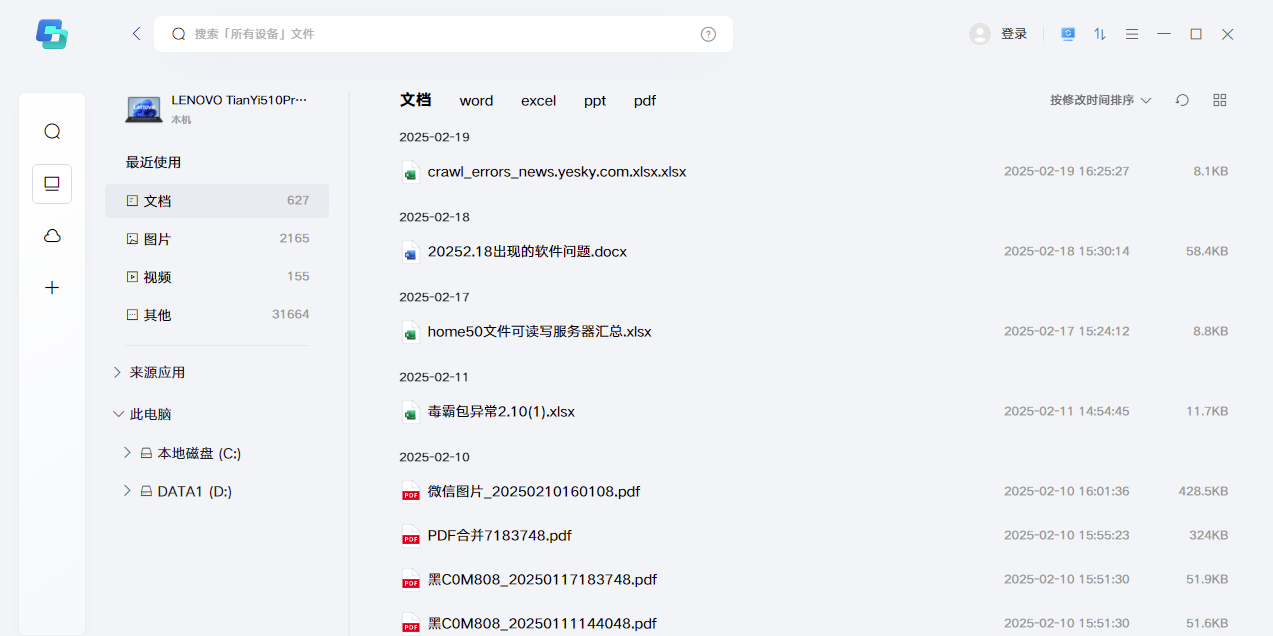
Task: Click the plus icon to add a device
Action: pyautogui.click(x=51, y=288)
